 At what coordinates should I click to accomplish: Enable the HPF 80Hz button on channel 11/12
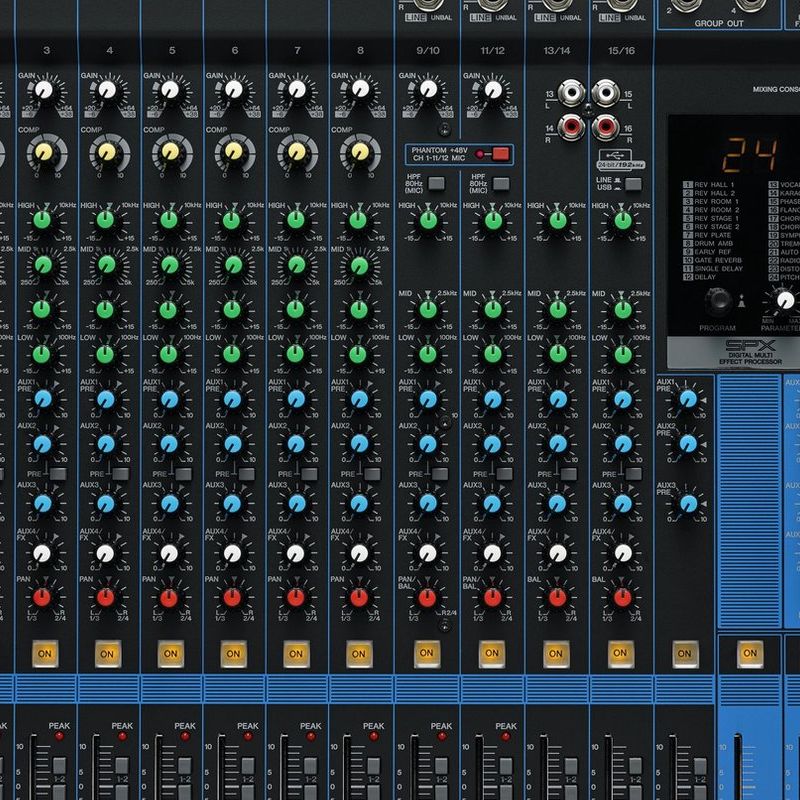point(500,184)
